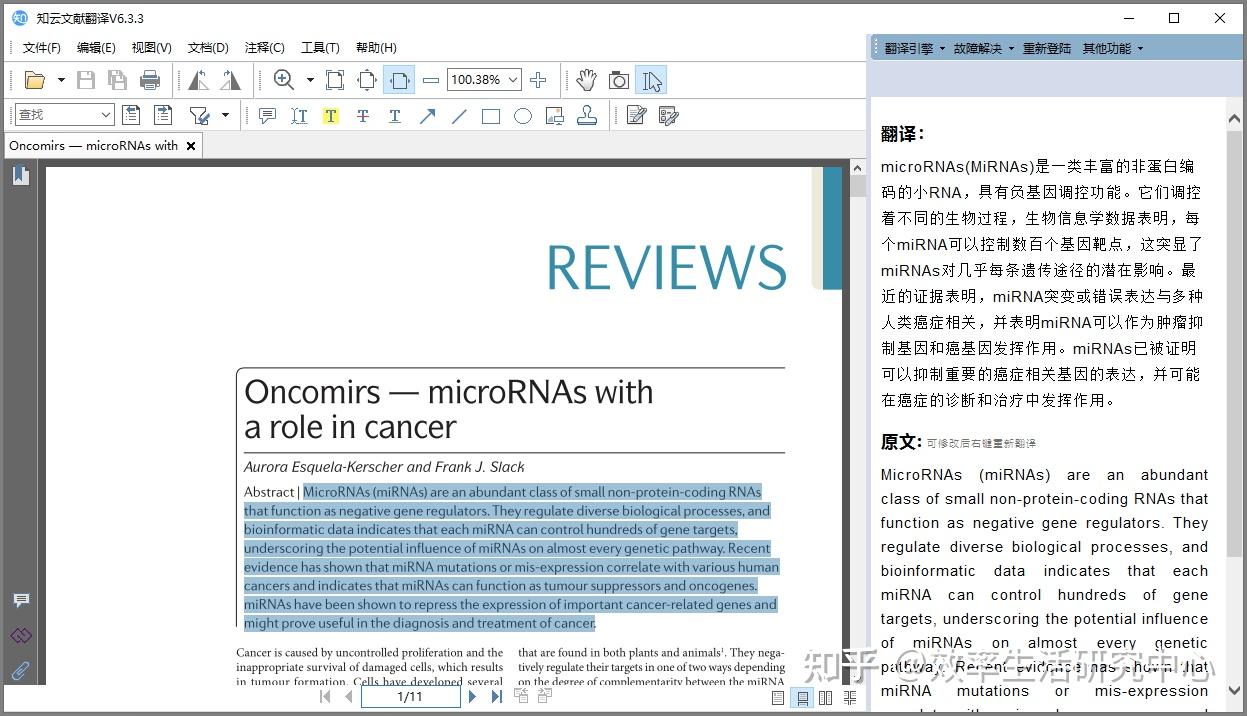Select the underline text tool
The width and height of the screenshot is (1247, 716).
point(395,116)
